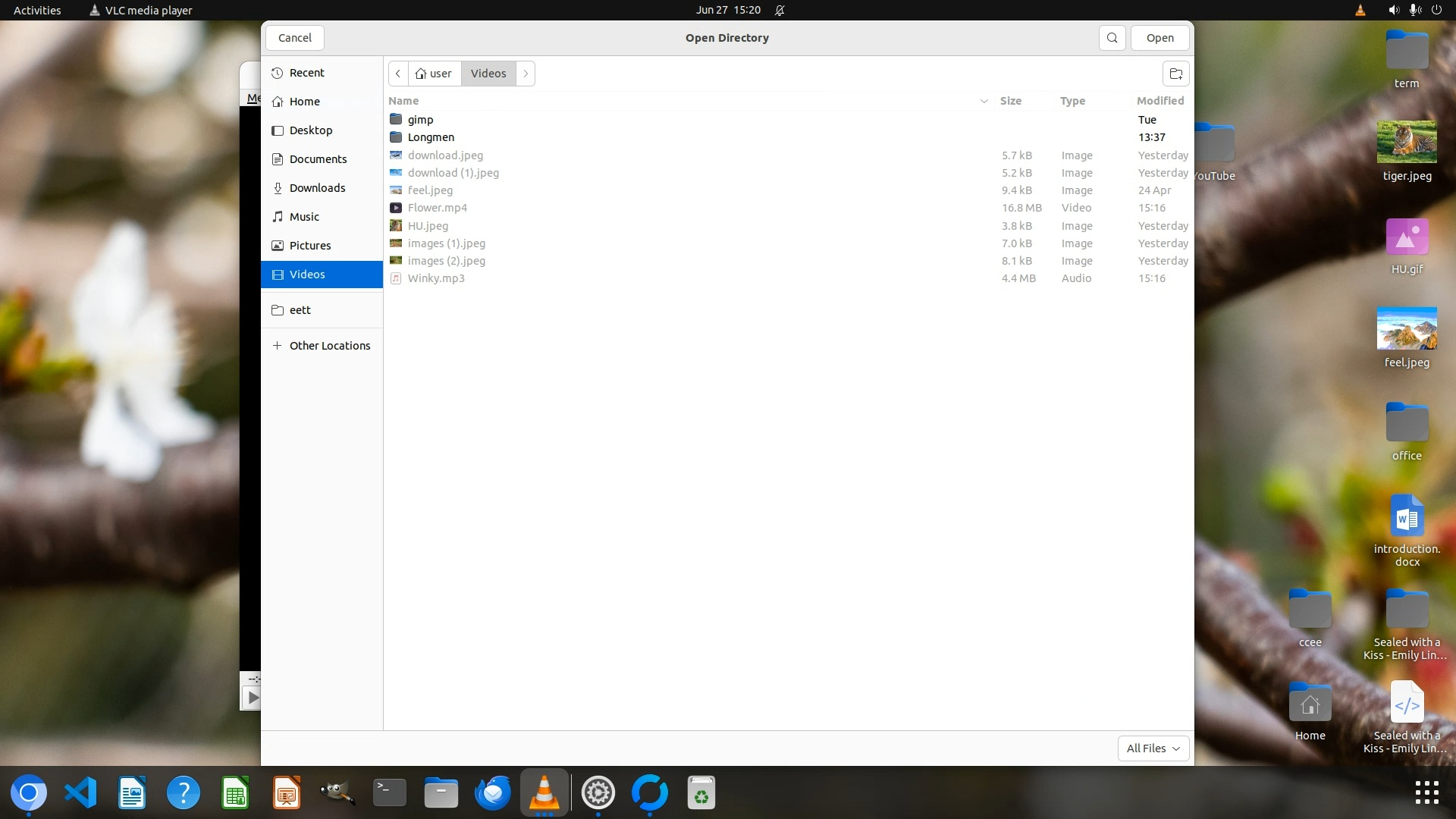The width and height of the screenshot is (1456, 819).
Task: Select Pictures in the sidebar
Action: pyautogui.click(x=309, y=246)
